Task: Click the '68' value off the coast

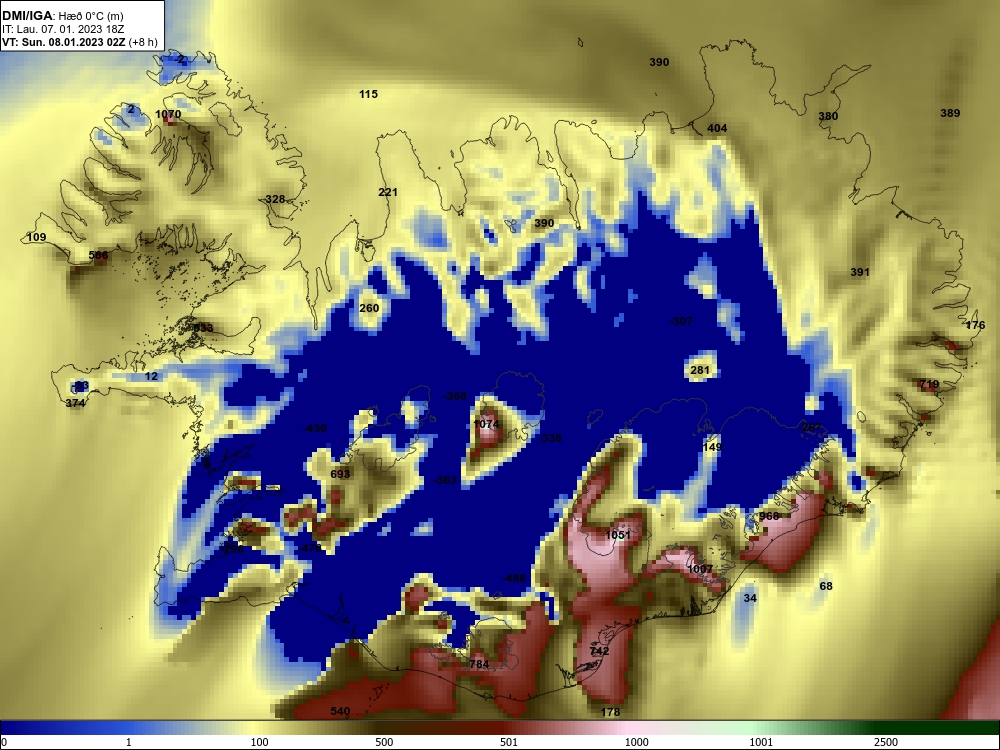Action: 826,586
